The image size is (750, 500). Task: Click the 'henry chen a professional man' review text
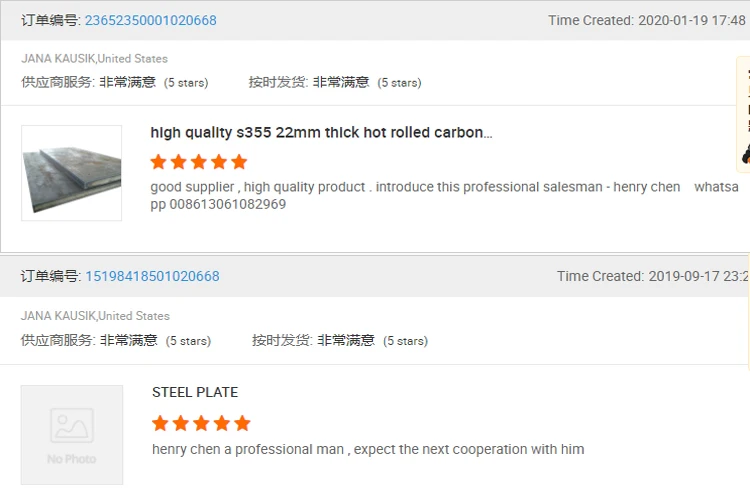tap(368, 449)
